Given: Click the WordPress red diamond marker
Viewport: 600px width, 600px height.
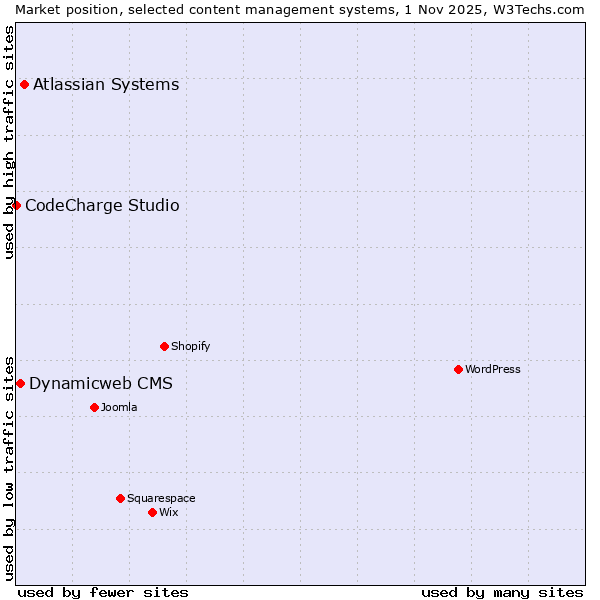Looking at the screenshot, I should 458,369.
